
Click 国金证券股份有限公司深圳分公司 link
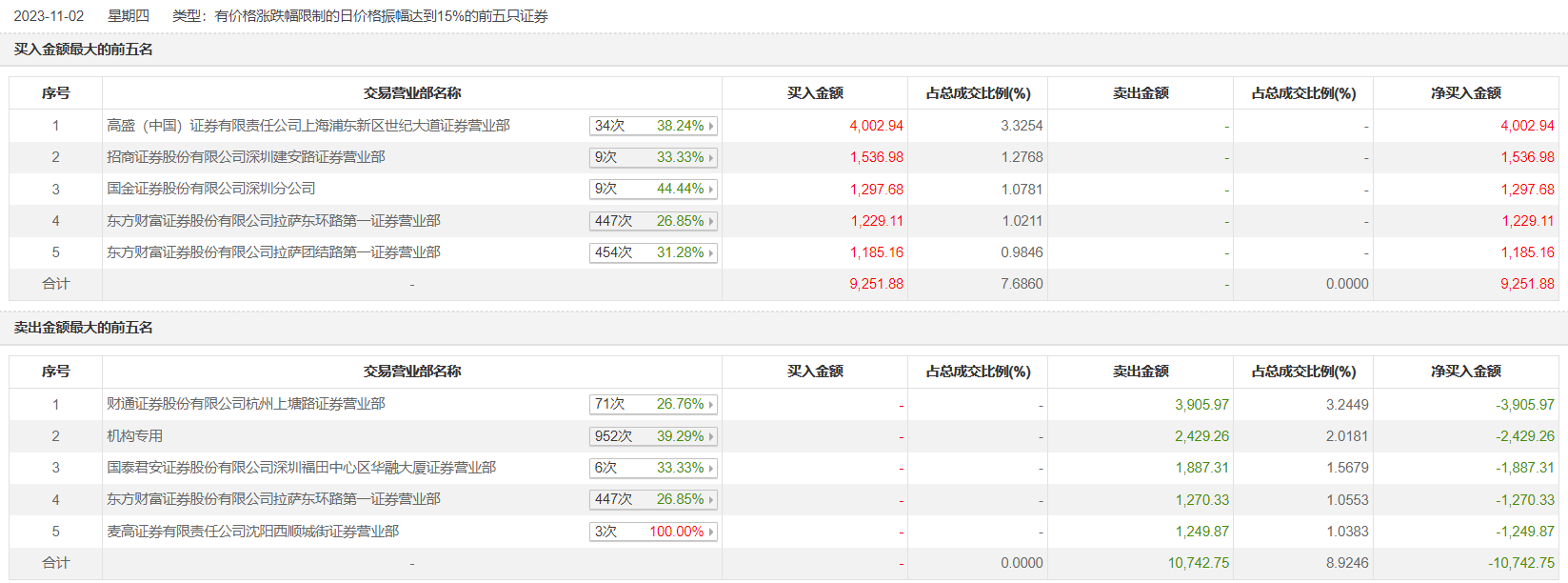(210, 189)
